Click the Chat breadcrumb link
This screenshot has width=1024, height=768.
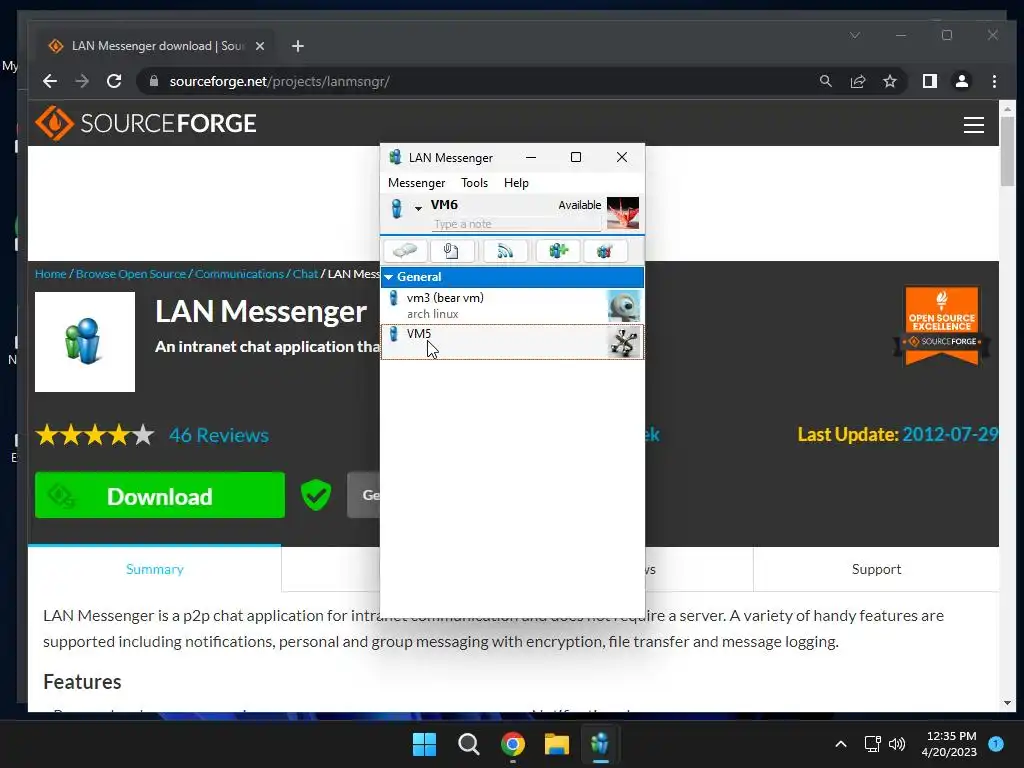pyautogui.click(x=305, y=274)
